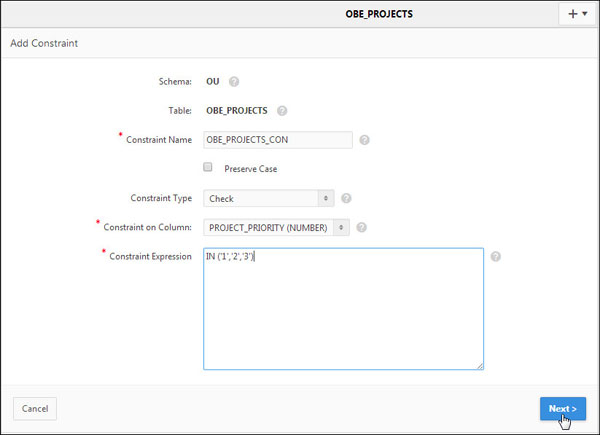Click the help icon beside Table OBE_PROJECTS

(282, 111)
